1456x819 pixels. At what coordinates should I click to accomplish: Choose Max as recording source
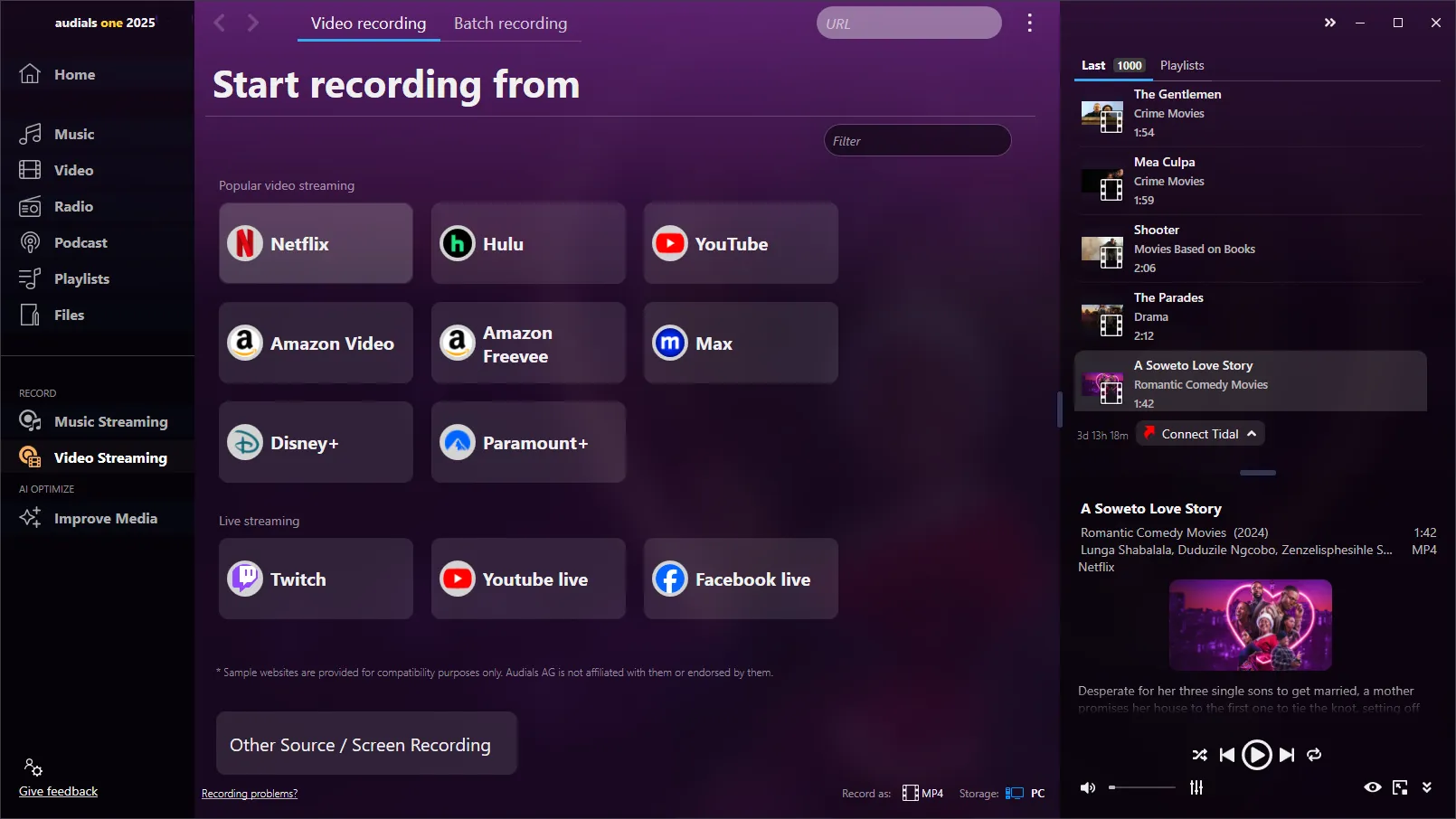click(741, 343)
